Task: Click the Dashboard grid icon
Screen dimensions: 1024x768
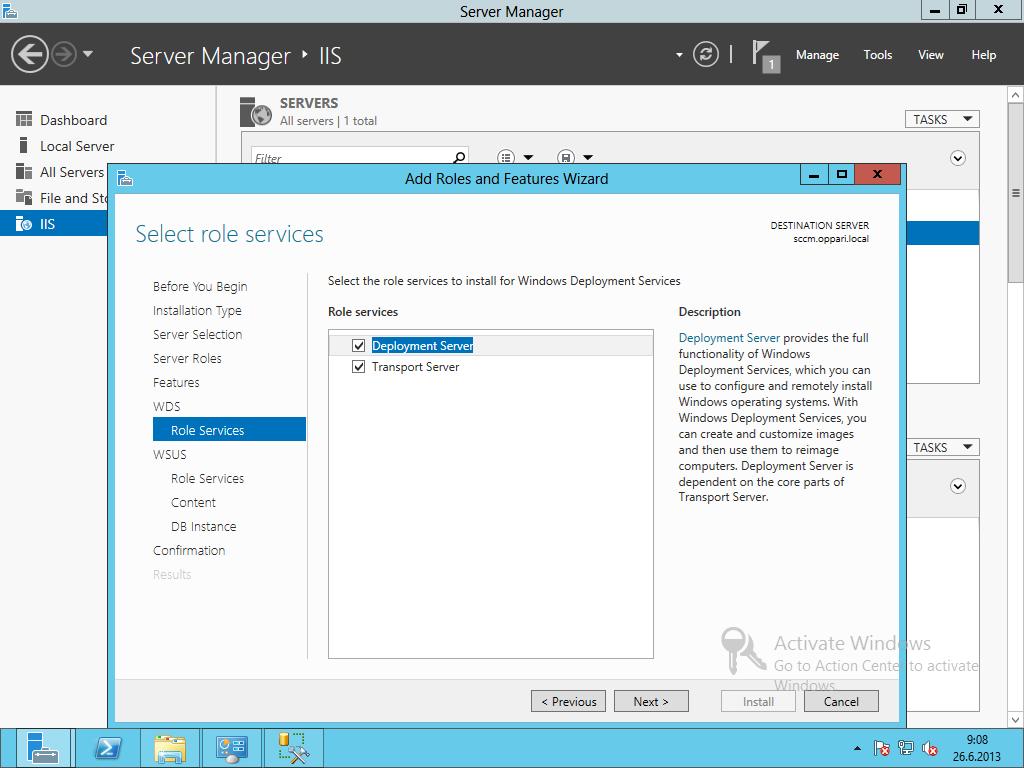Action: (24, 119)
